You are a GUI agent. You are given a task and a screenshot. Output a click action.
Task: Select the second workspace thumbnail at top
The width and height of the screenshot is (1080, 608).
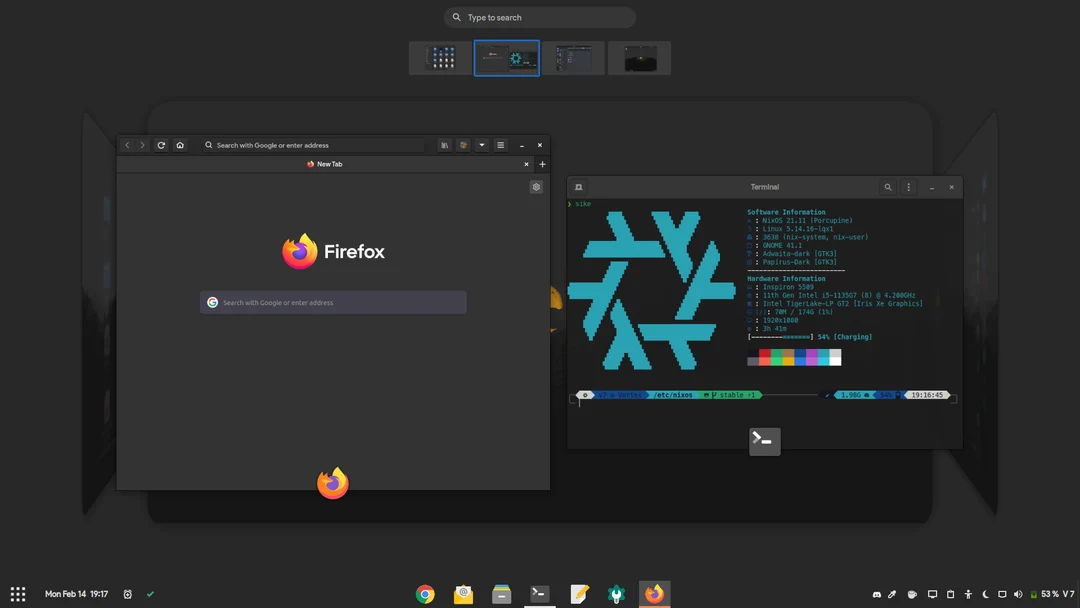[x=506, y=58]
